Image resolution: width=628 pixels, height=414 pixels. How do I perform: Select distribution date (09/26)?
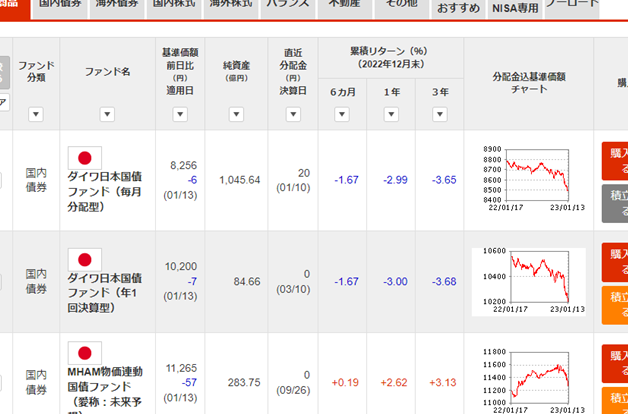pyautogui.click(x=293, y=390)
